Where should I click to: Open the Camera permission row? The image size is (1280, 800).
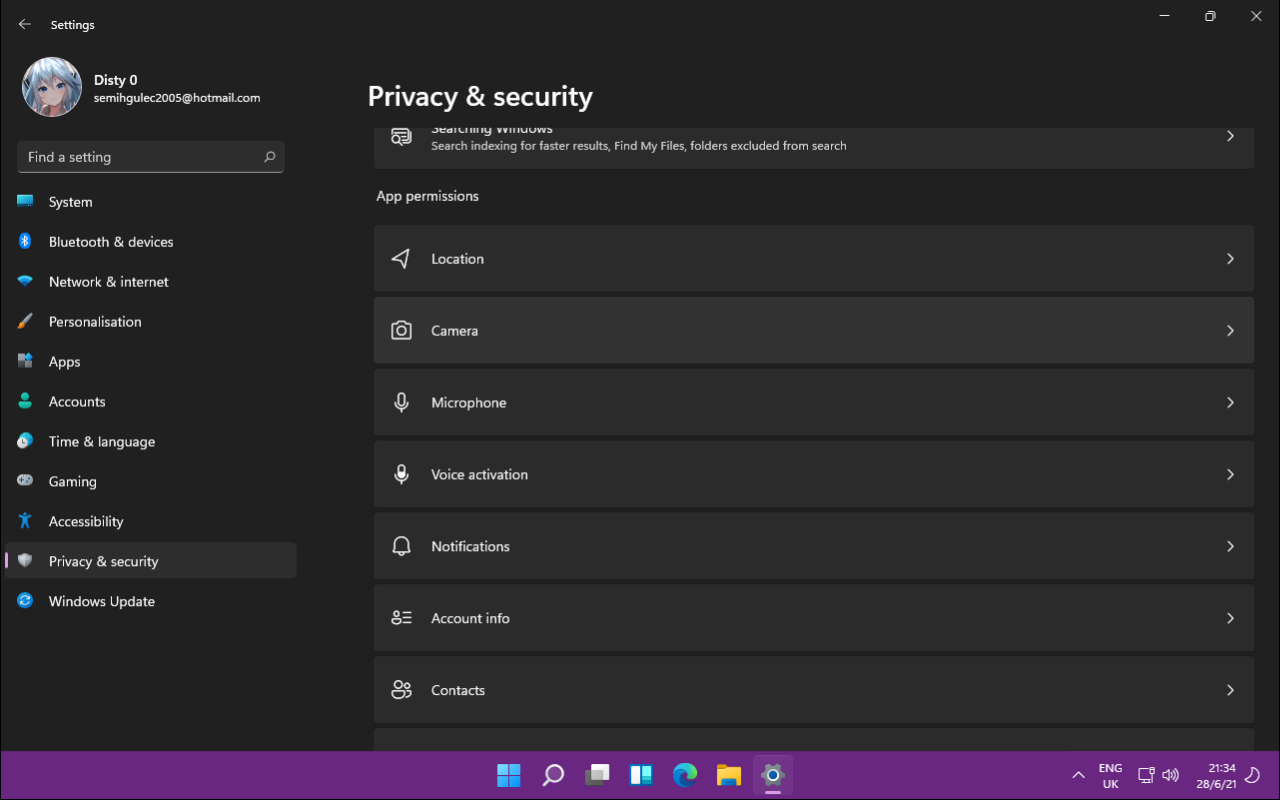[814, 331]
